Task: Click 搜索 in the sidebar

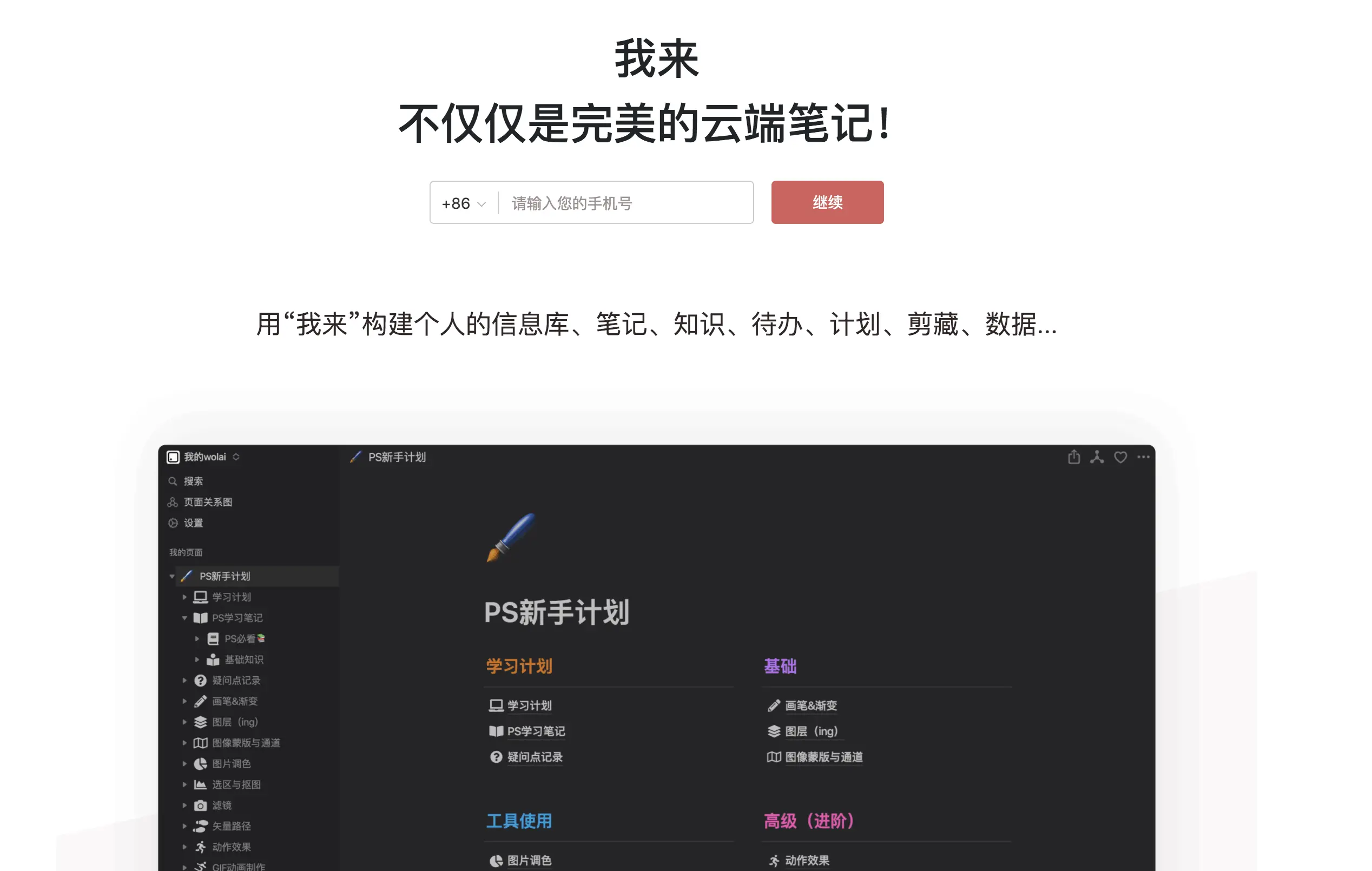Action: click(x=193, y=481)
